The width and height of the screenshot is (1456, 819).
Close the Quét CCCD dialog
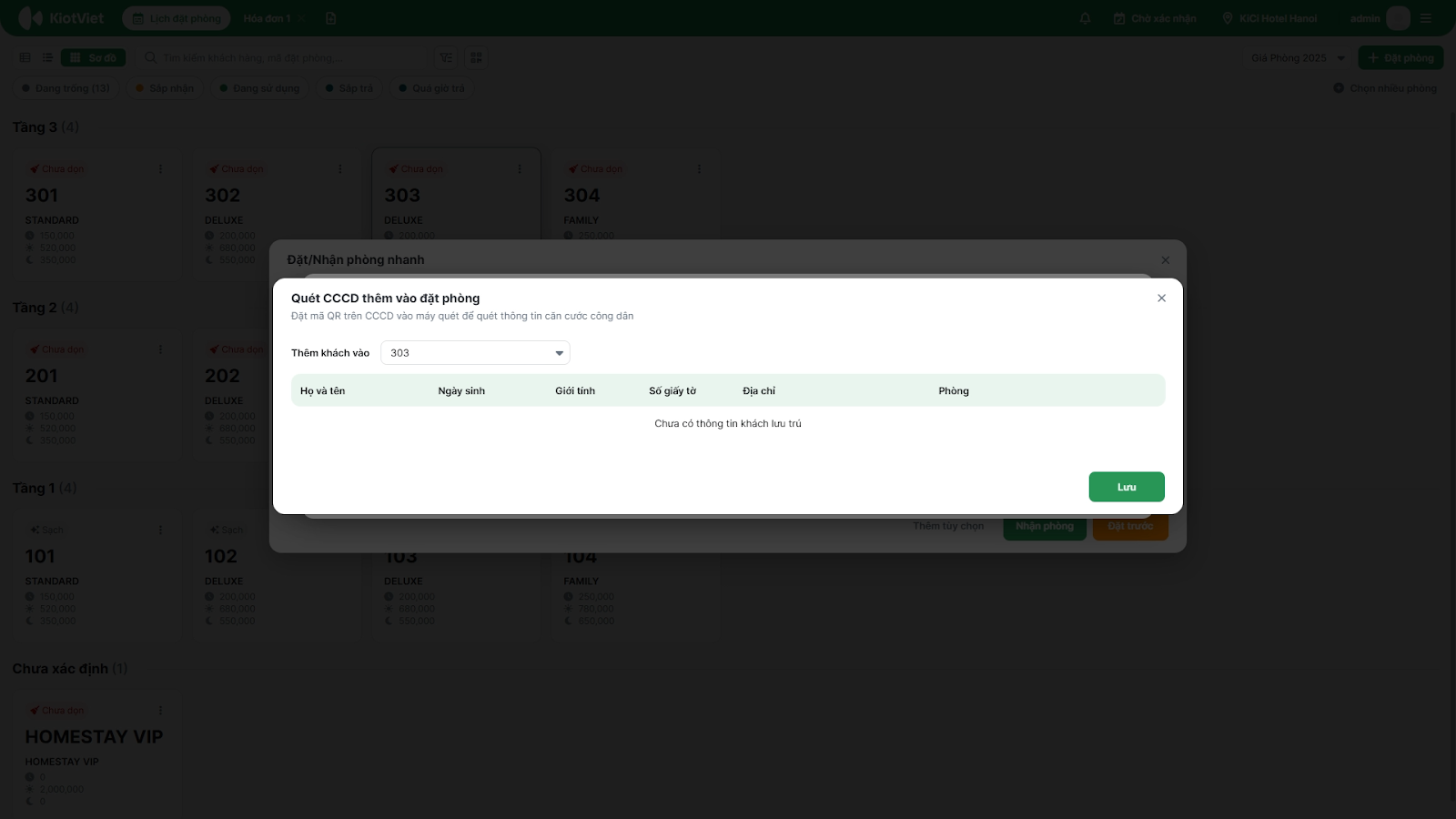(1161, 298)
